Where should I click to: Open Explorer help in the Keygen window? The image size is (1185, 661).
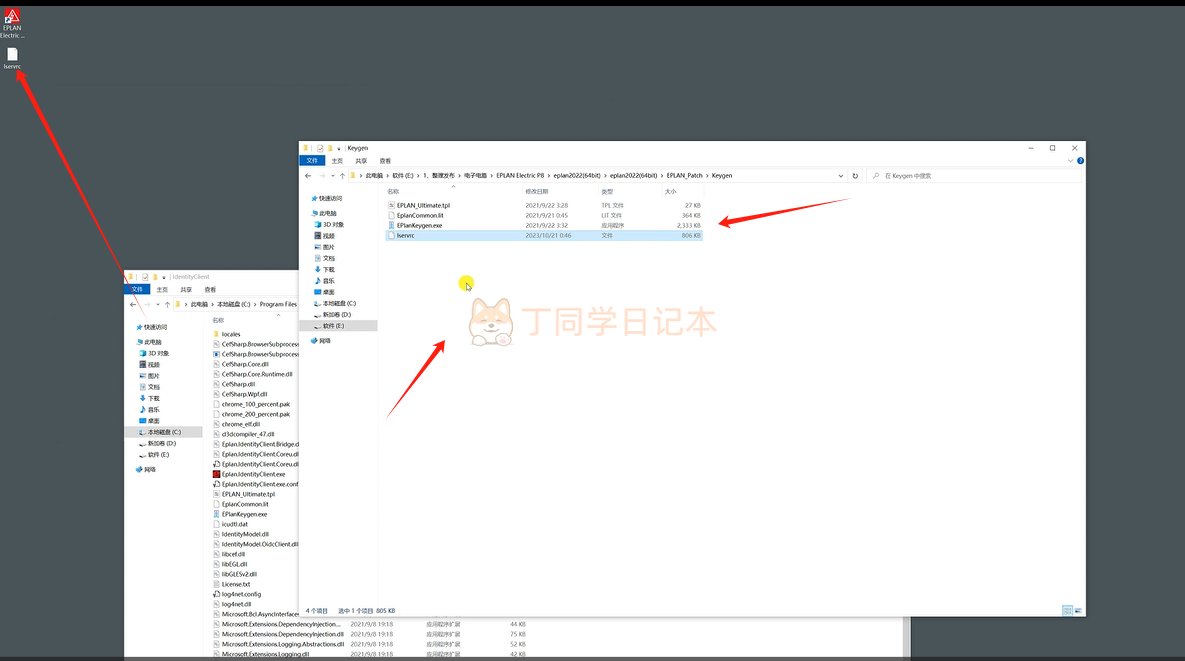[x=1080, y=160]
